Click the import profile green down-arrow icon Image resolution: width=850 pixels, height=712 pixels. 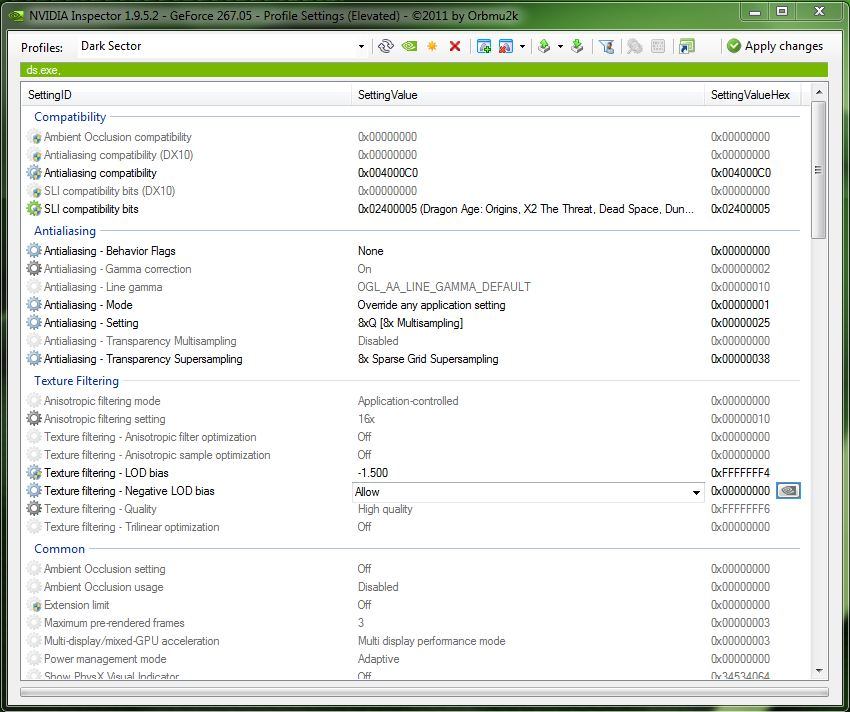(577, 46)
